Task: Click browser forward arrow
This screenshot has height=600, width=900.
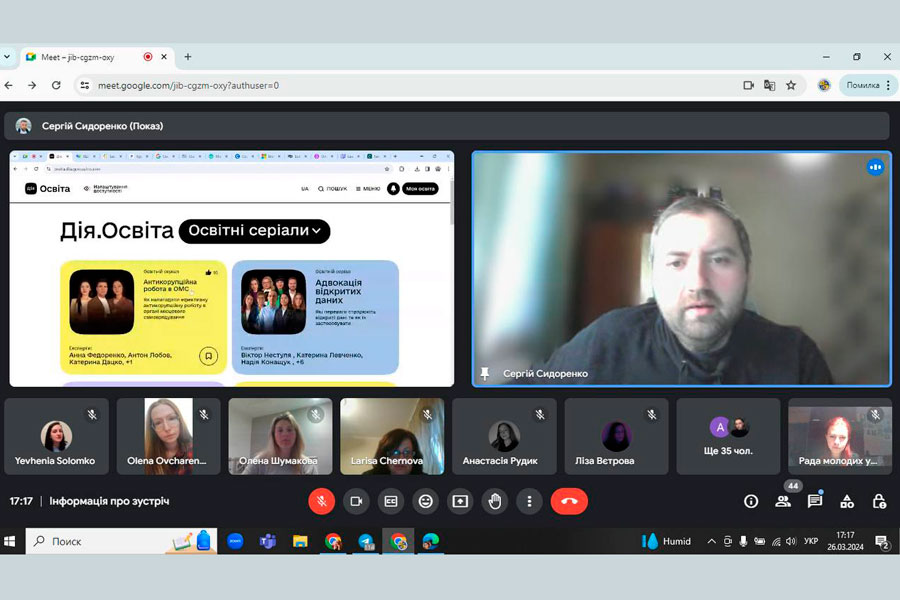Action: (32, 86)
